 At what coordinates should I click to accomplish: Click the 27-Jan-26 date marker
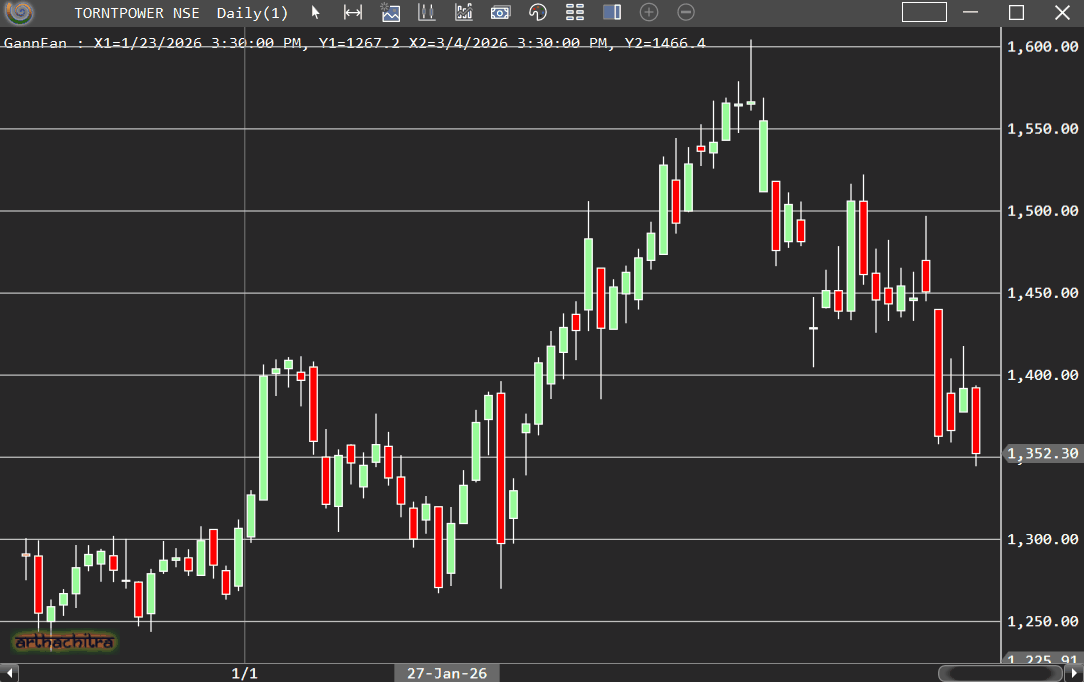point(447,673)
